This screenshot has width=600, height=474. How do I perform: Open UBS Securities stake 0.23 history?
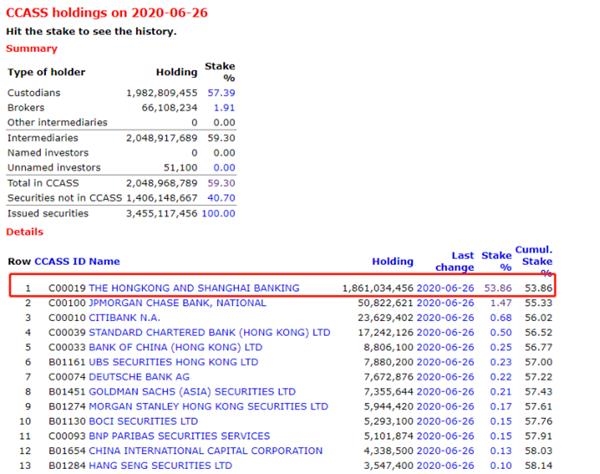(501, 362)
